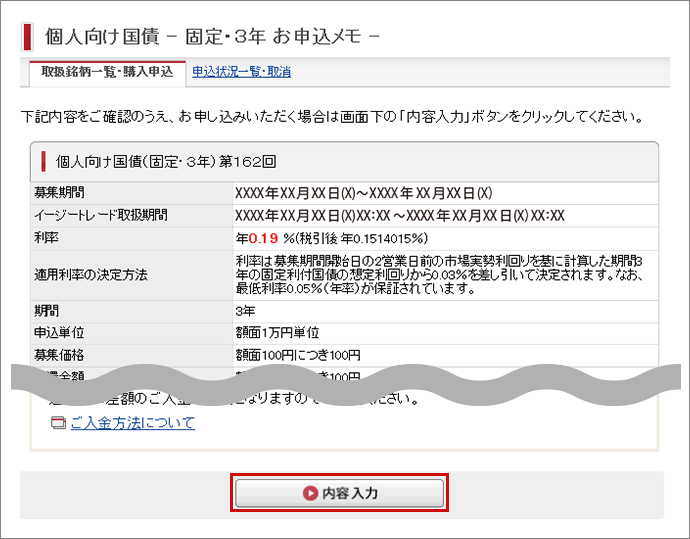This screenshot has height=539, width=690.
Task: Switch to the 申込状況一覧・取消 tab
Action: (241, 72)
